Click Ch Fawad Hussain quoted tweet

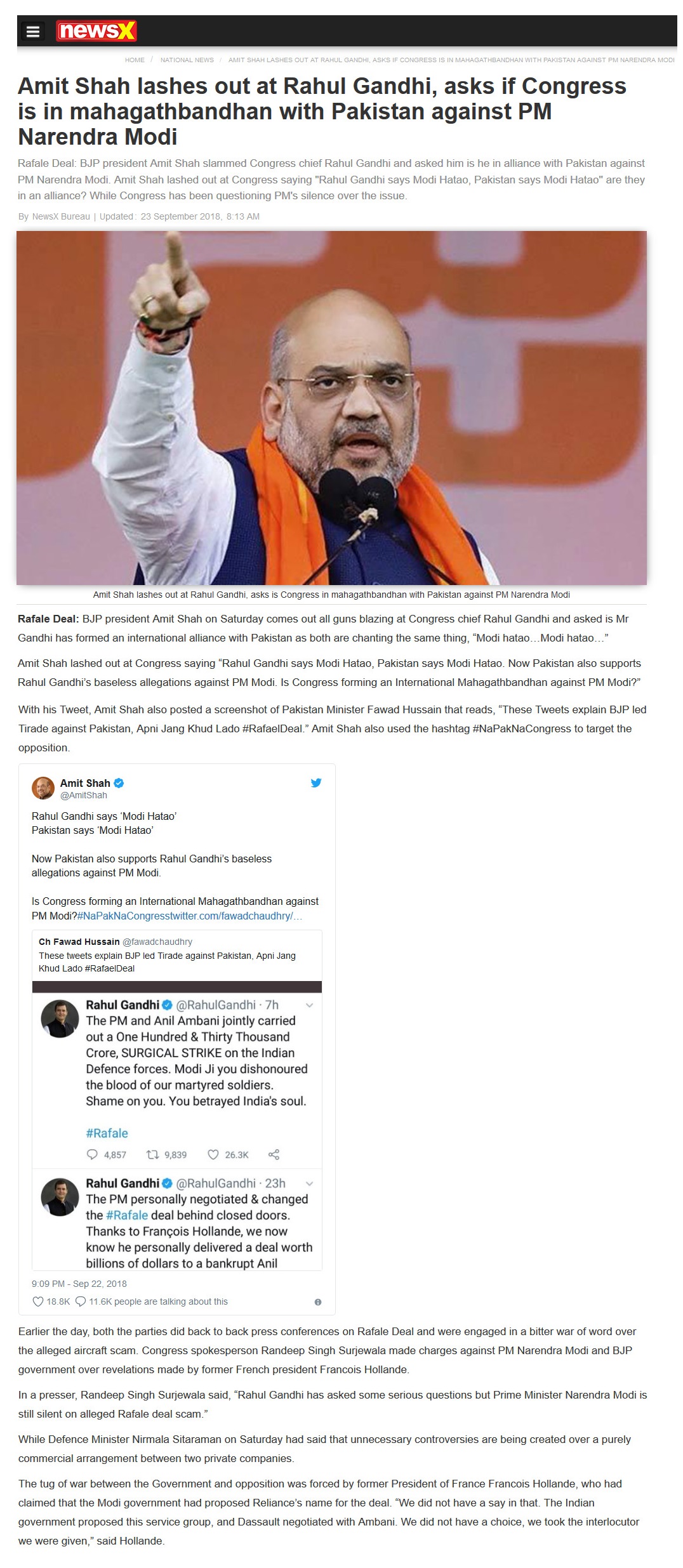coord(177,954)
